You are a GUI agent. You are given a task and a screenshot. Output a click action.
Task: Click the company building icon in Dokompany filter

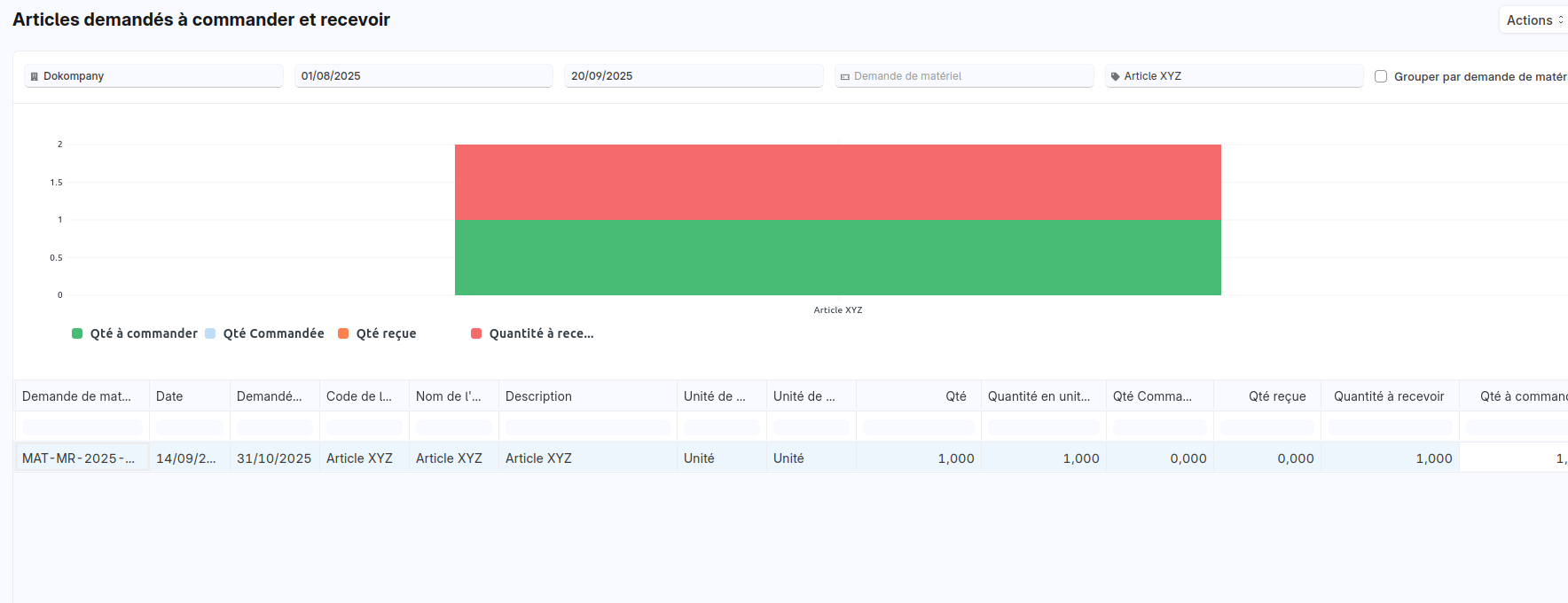pos(35,76)
